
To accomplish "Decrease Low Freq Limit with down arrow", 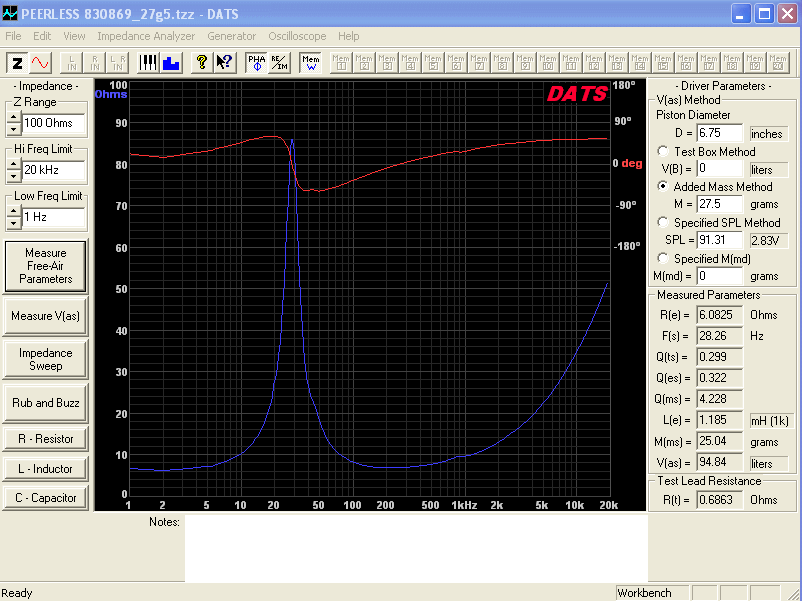I will pos(14,223).
